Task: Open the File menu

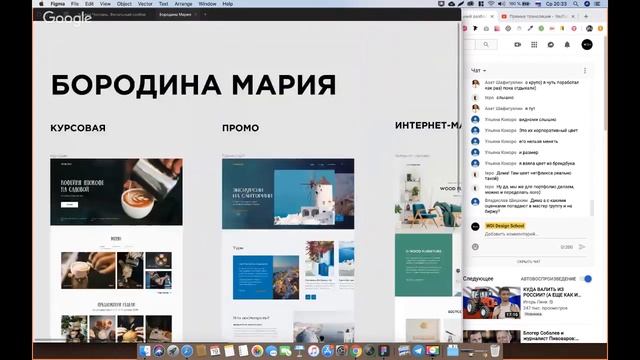Action: tap(75, 4)
